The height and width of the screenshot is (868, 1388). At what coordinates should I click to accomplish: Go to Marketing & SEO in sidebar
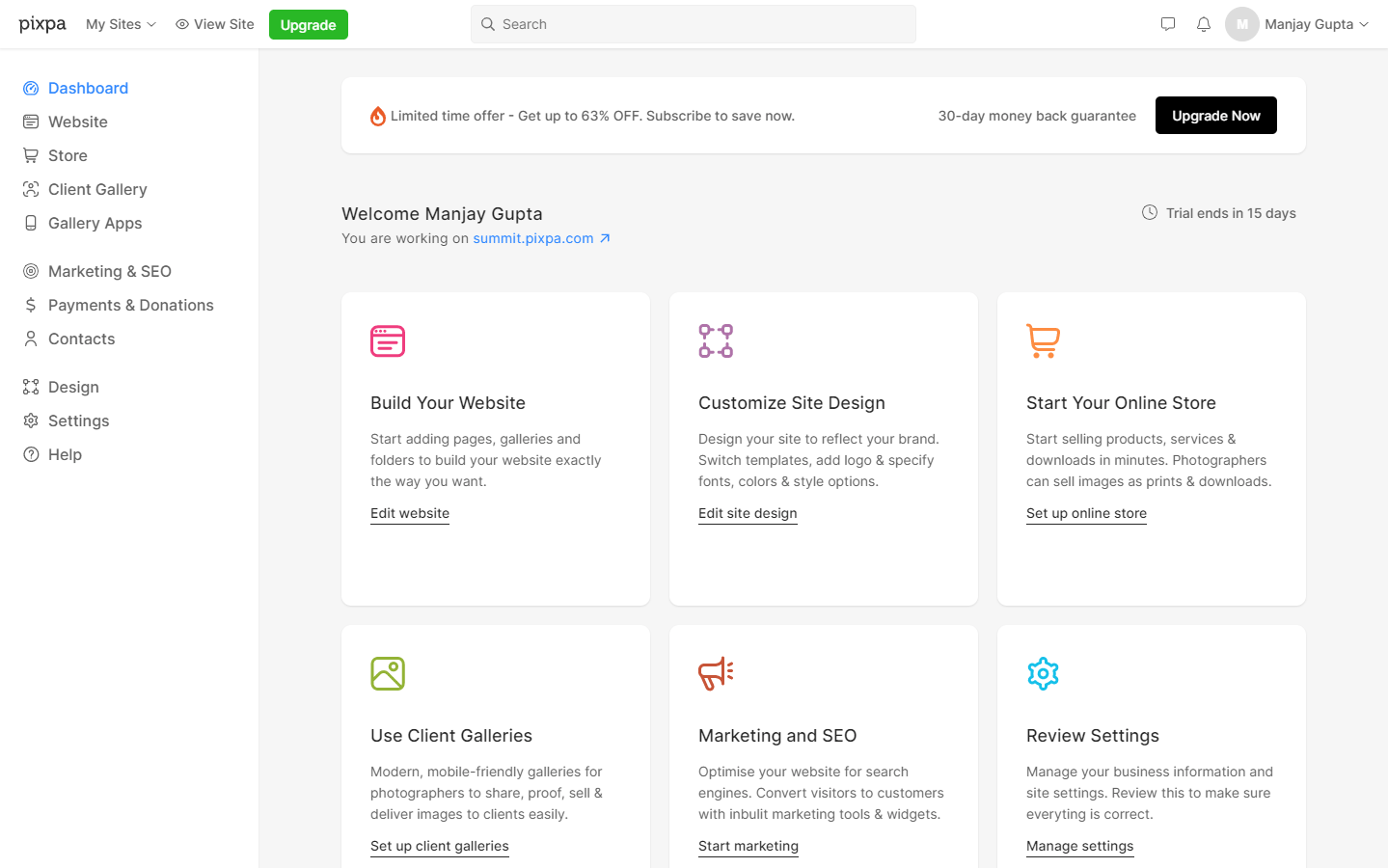coord(109,271)
